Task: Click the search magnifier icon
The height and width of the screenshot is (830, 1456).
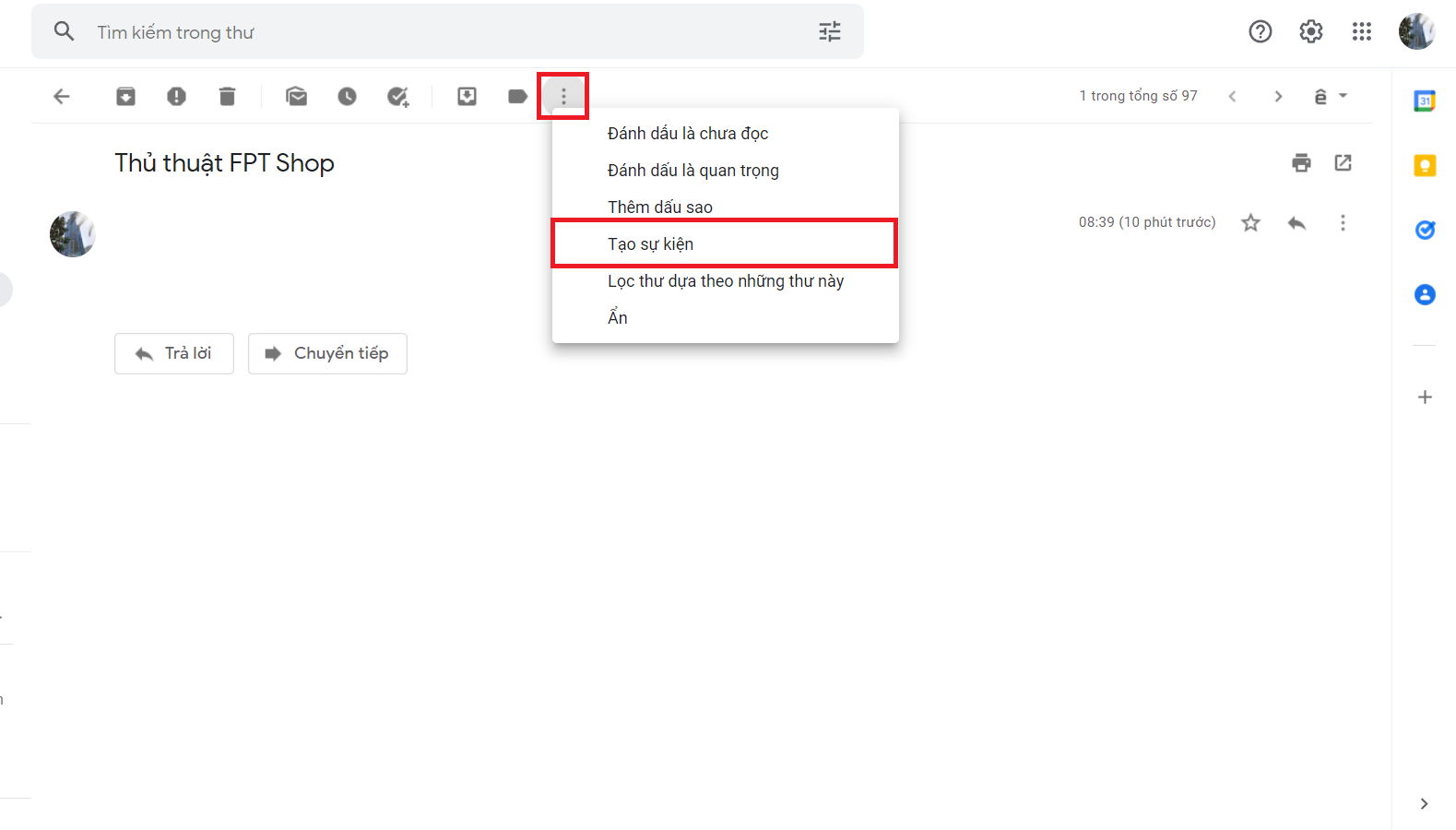Action: (64, 31)
